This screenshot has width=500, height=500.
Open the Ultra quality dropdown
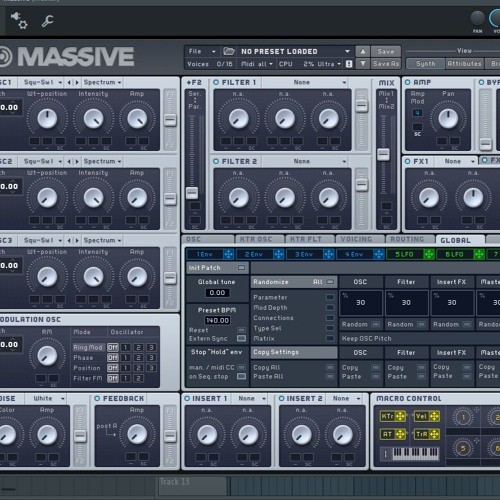(x=328, y=64)
